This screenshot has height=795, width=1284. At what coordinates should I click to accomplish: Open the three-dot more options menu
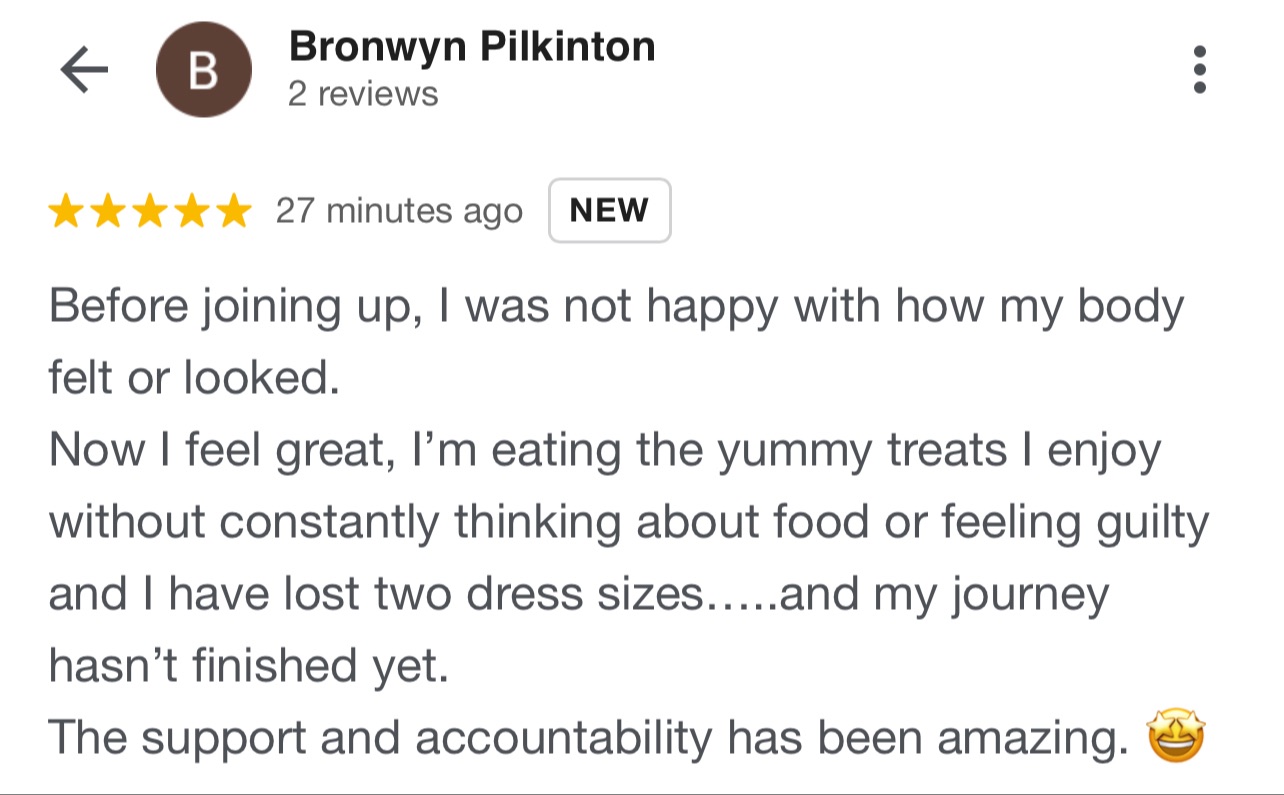pos(1200,70)
